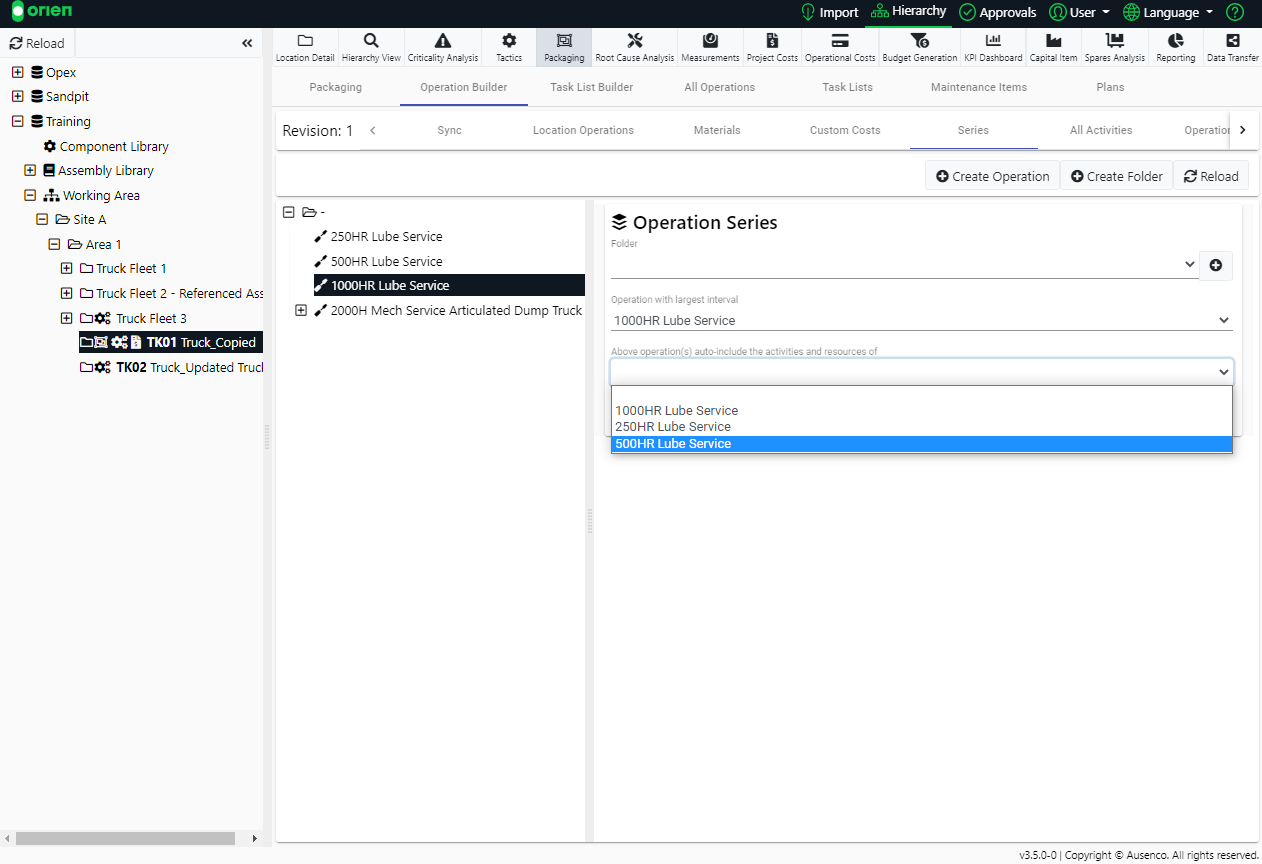Open Operational Costs tool
The height and width of the screenshot is (864, 1262).
click(x=840, y=47)
